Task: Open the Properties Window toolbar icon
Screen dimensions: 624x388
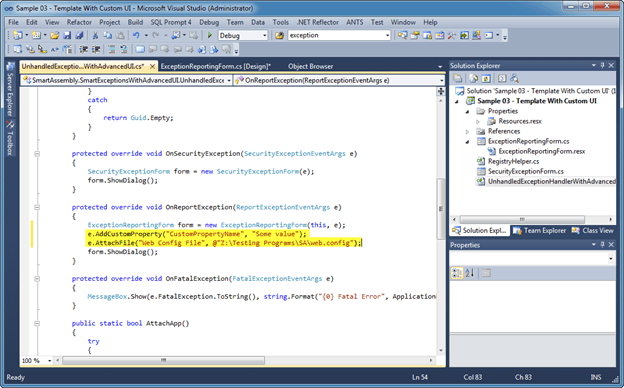Action: click(415, 35)
